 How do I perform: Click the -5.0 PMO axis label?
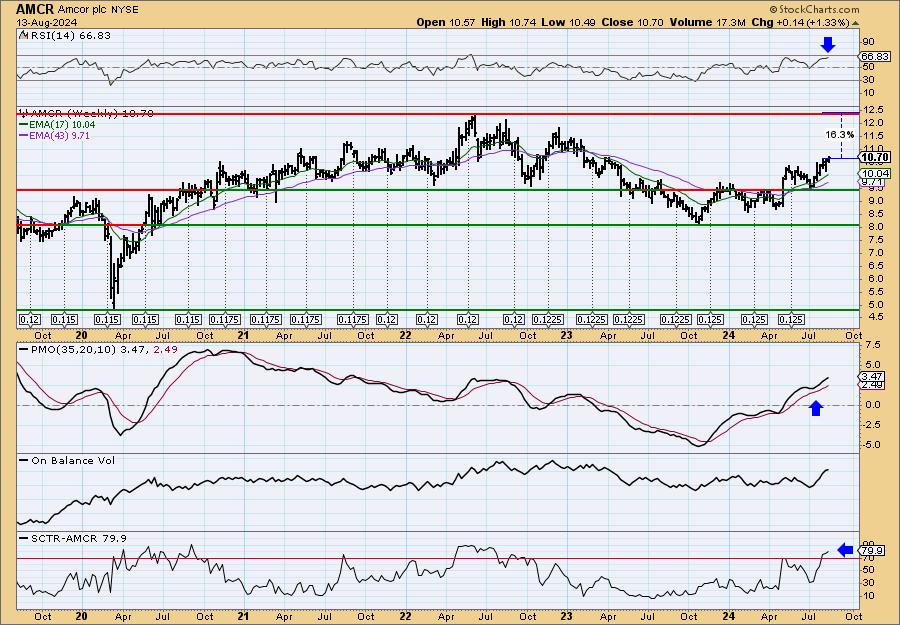[x=871, y=445]
